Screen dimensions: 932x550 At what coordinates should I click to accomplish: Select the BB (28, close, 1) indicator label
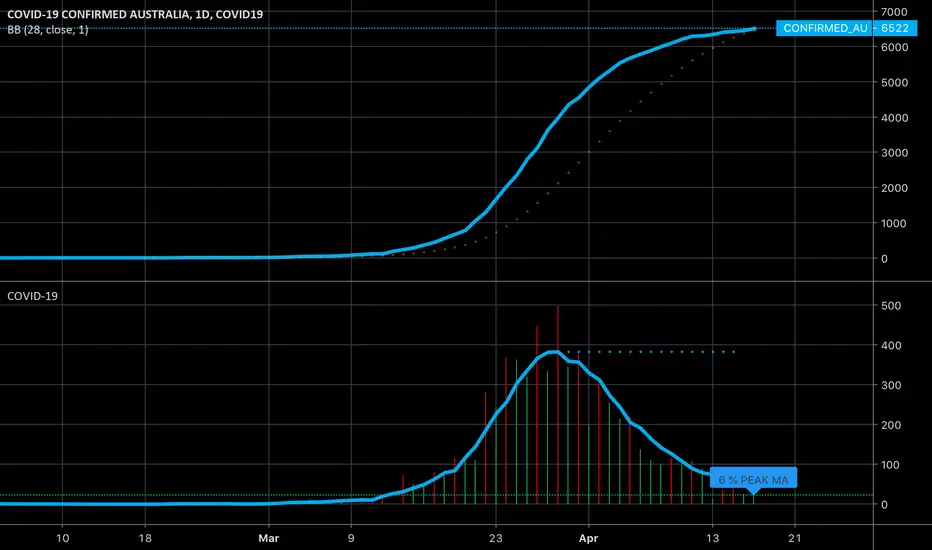(48, 30)
